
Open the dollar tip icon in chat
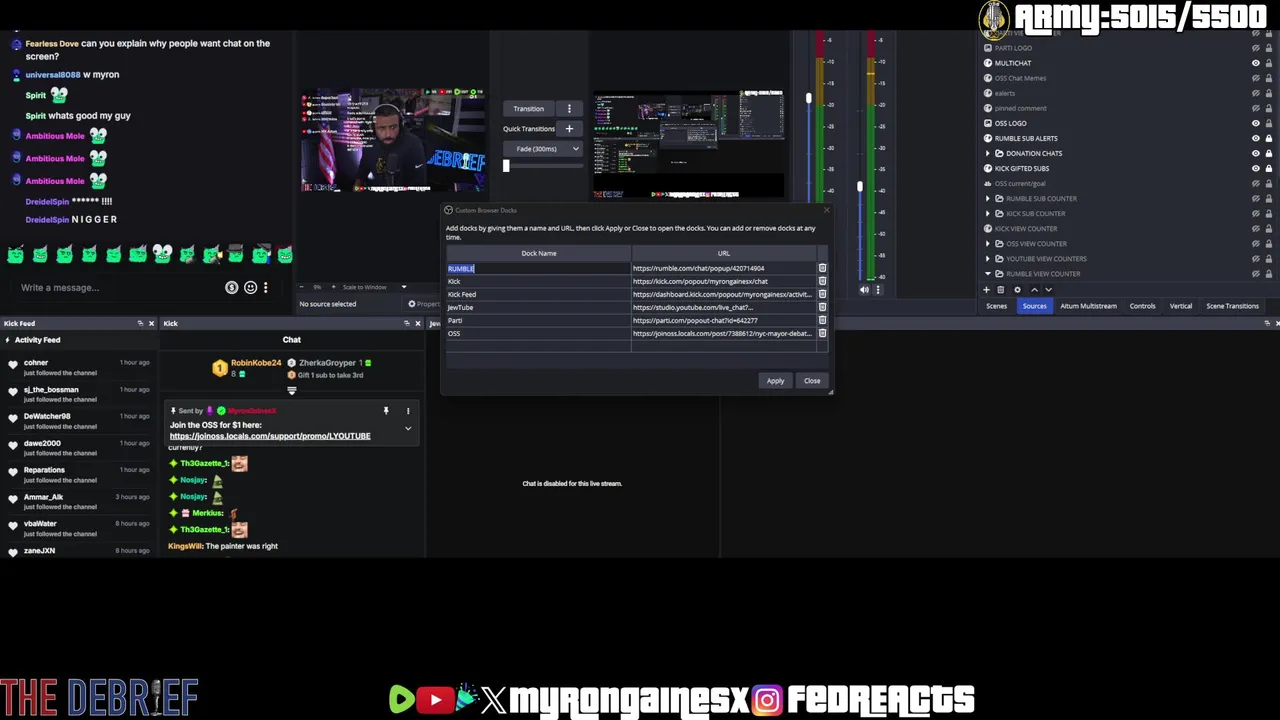[x=232, y=288]
